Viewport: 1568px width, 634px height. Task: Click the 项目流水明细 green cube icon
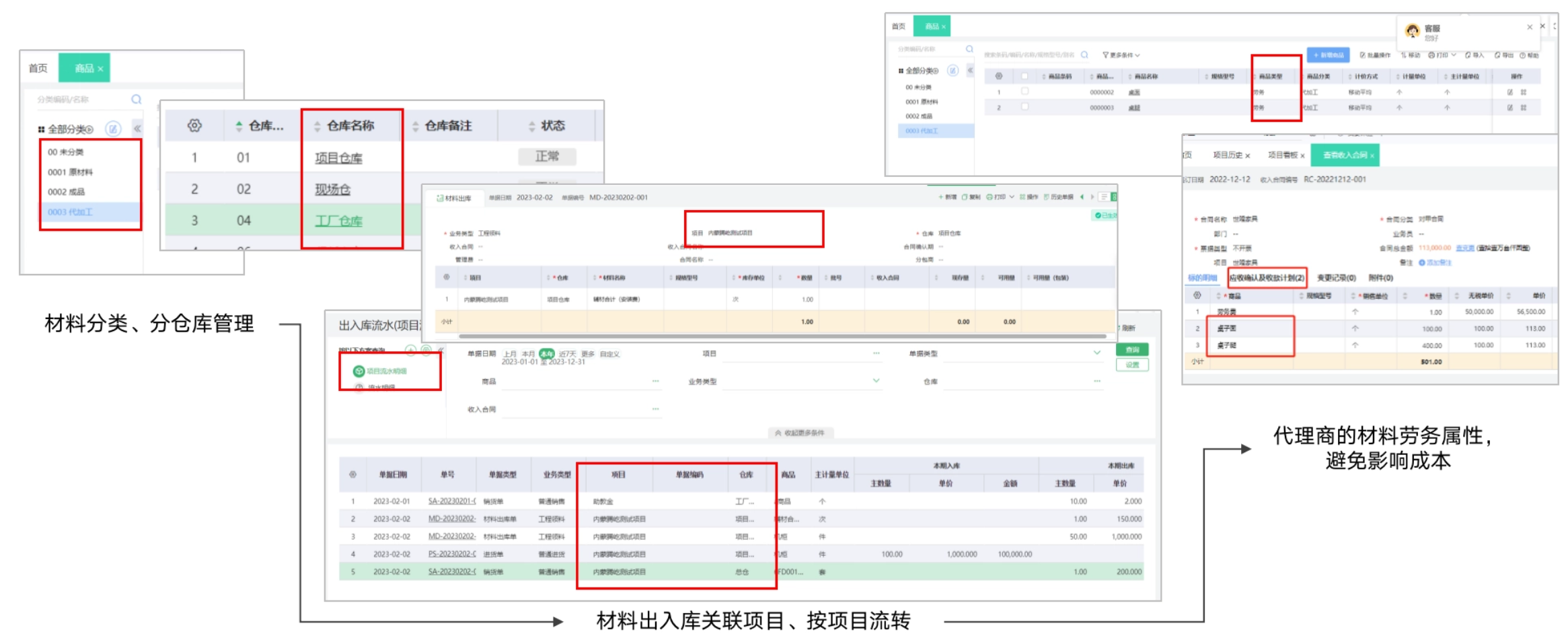point(359,371)
